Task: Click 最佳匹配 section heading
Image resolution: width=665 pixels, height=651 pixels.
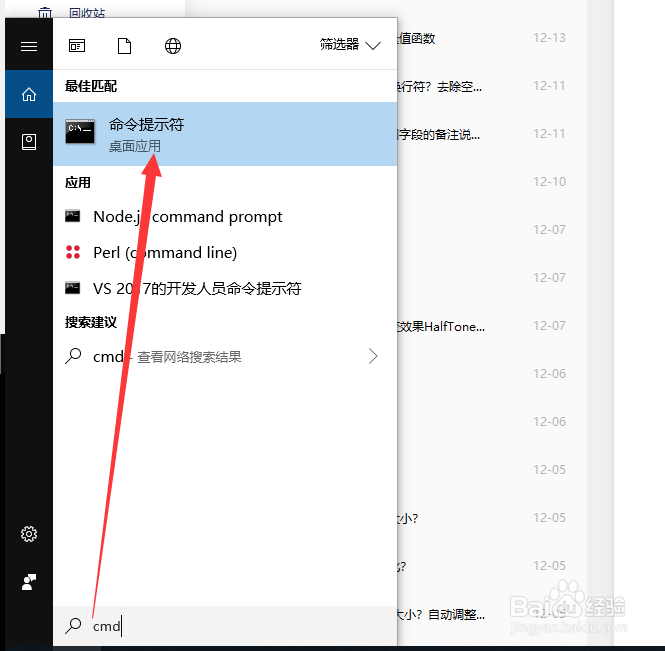Action: [x=91, y=86]
